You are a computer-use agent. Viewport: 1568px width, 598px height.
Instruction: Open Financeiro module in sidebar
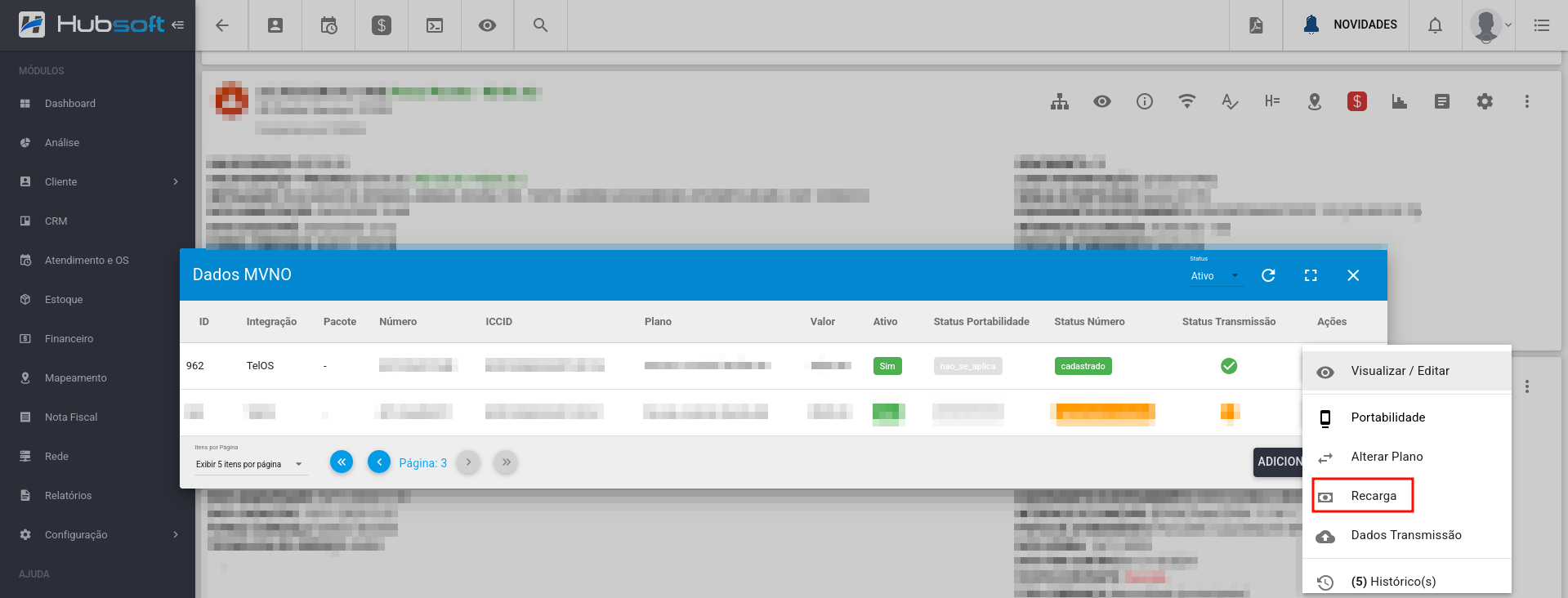tap(69, 338)
